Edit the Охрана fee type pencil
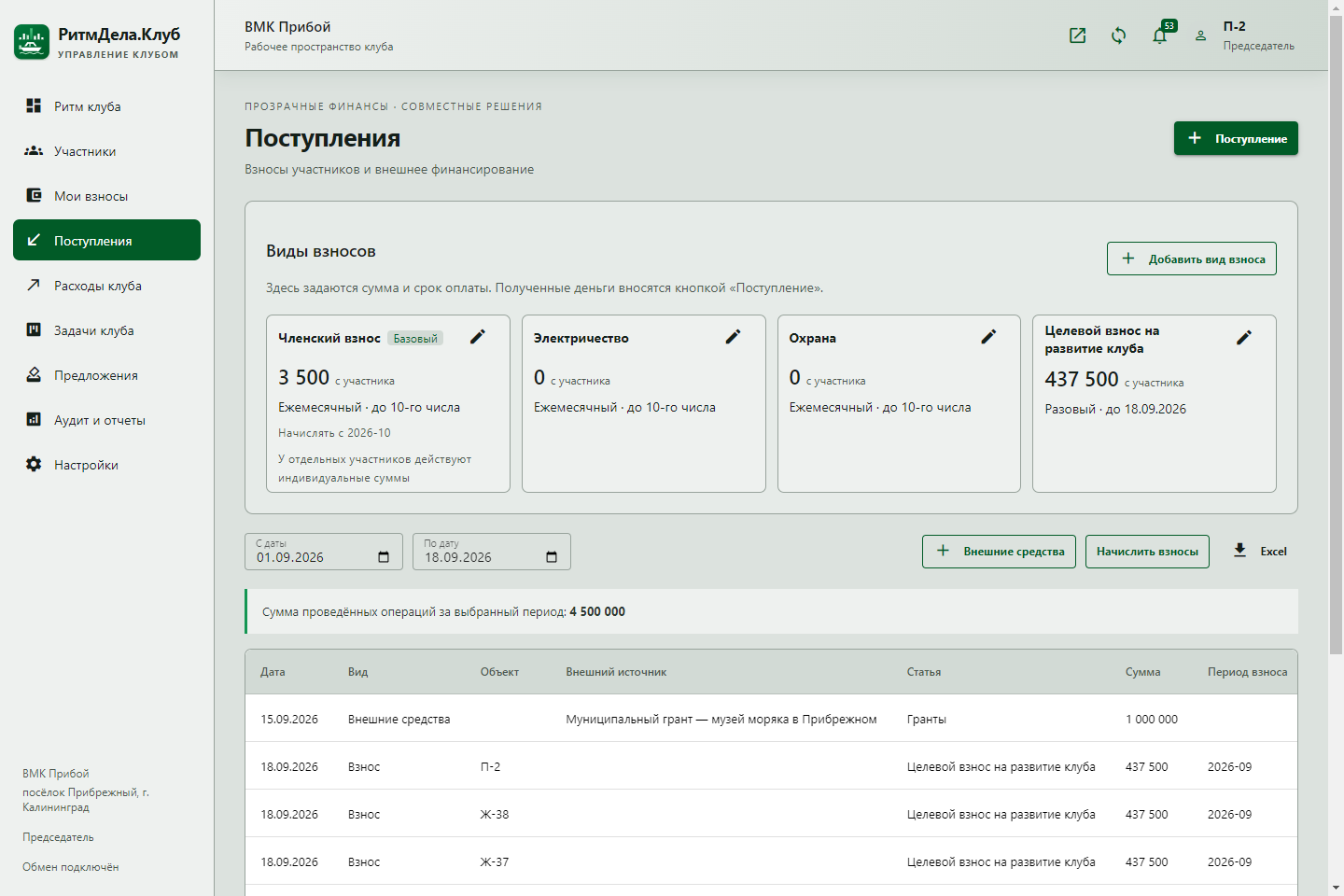The width and height of the screenshot is (1344, 896). 989,337
